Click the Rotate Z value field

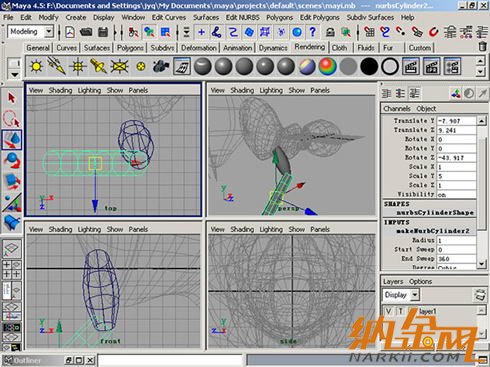pos(456,158)
